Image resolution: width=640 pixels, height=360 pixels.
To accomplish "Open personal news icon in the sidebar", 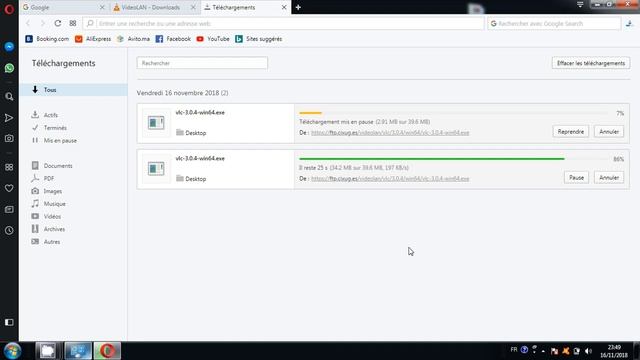I will (9, 209).
